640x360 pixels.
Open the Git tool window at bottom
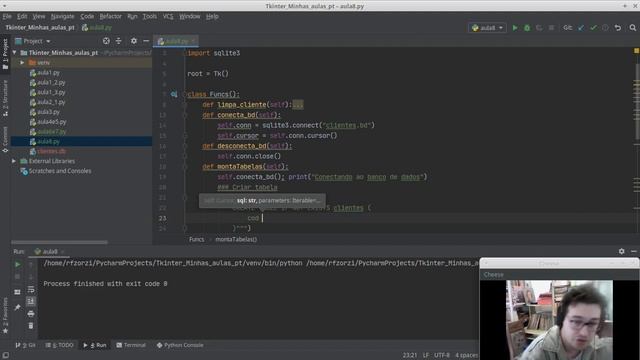click(x=25, y=345)
